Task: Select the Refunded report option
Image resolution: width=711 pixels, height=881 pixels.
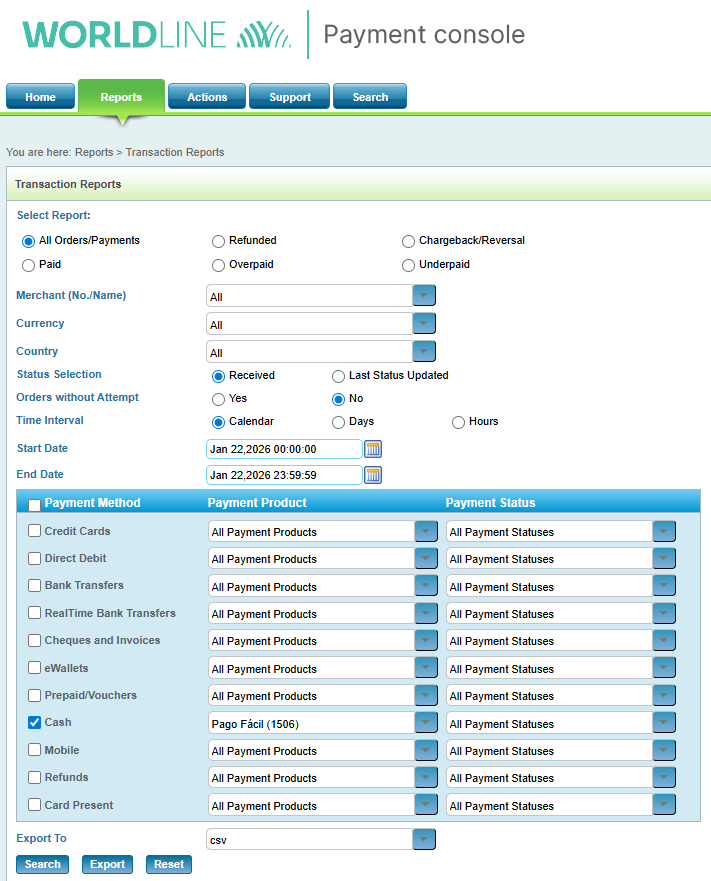Action: (x=218, y=242)
